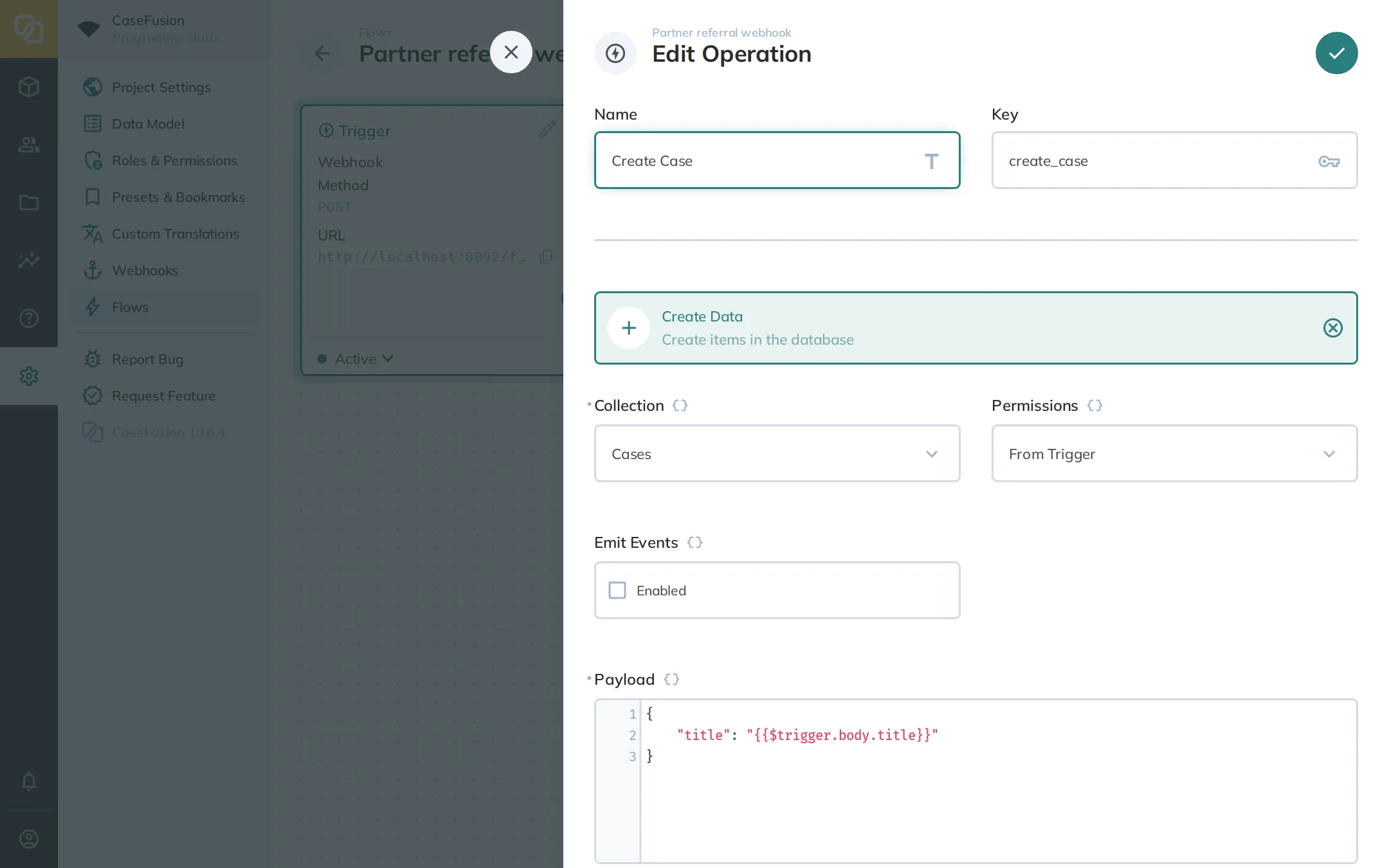Click the Create Data operation card
The height and width of the screenshot is (868, 1389).
click(976, 328)
